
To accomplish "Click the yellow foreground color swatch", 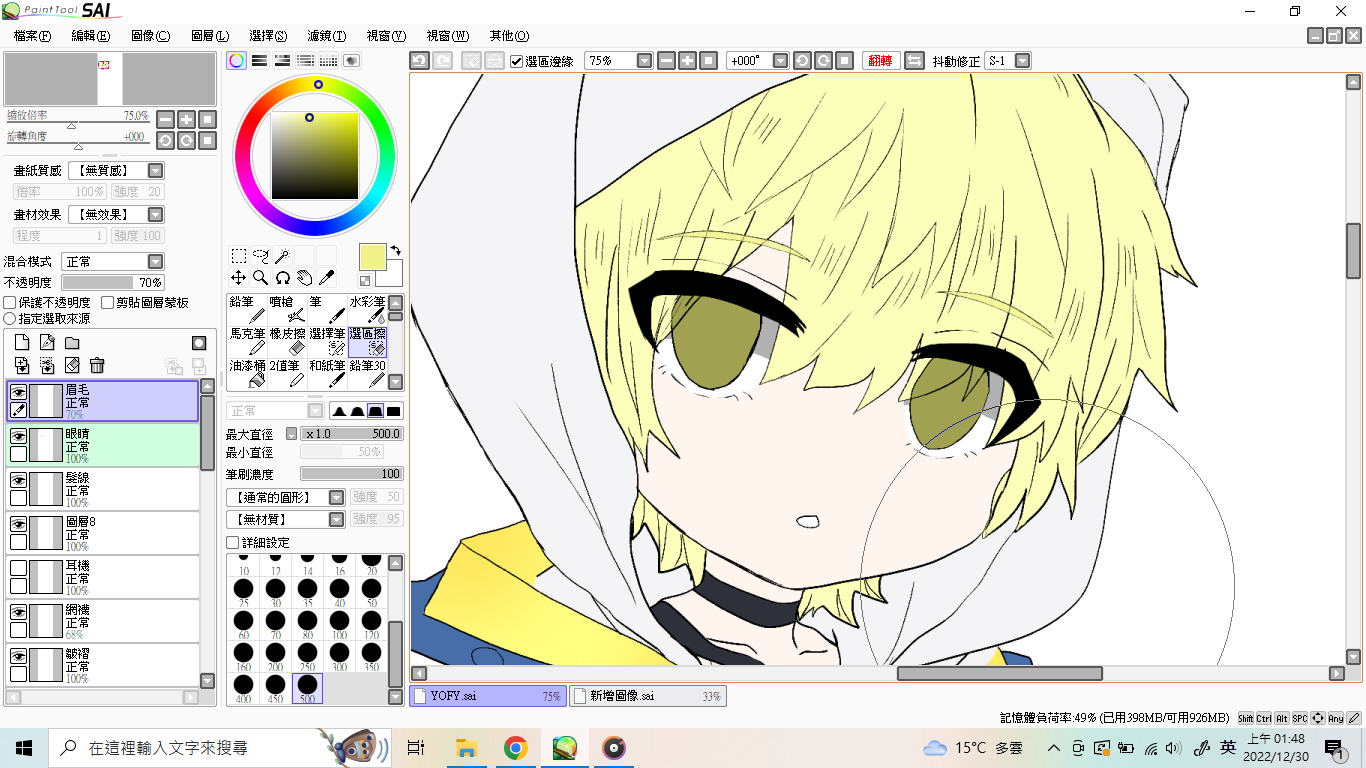I will click(372, 257).
